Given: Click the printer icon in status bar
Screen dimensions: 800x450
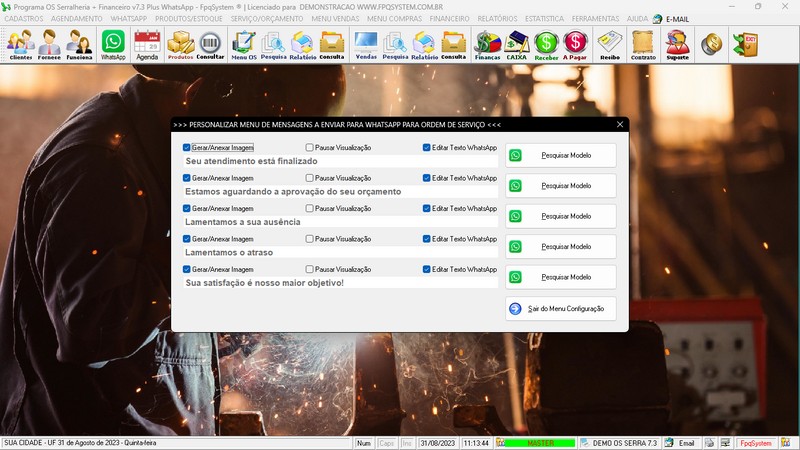Looking at the screenshot, I should 709,443.
